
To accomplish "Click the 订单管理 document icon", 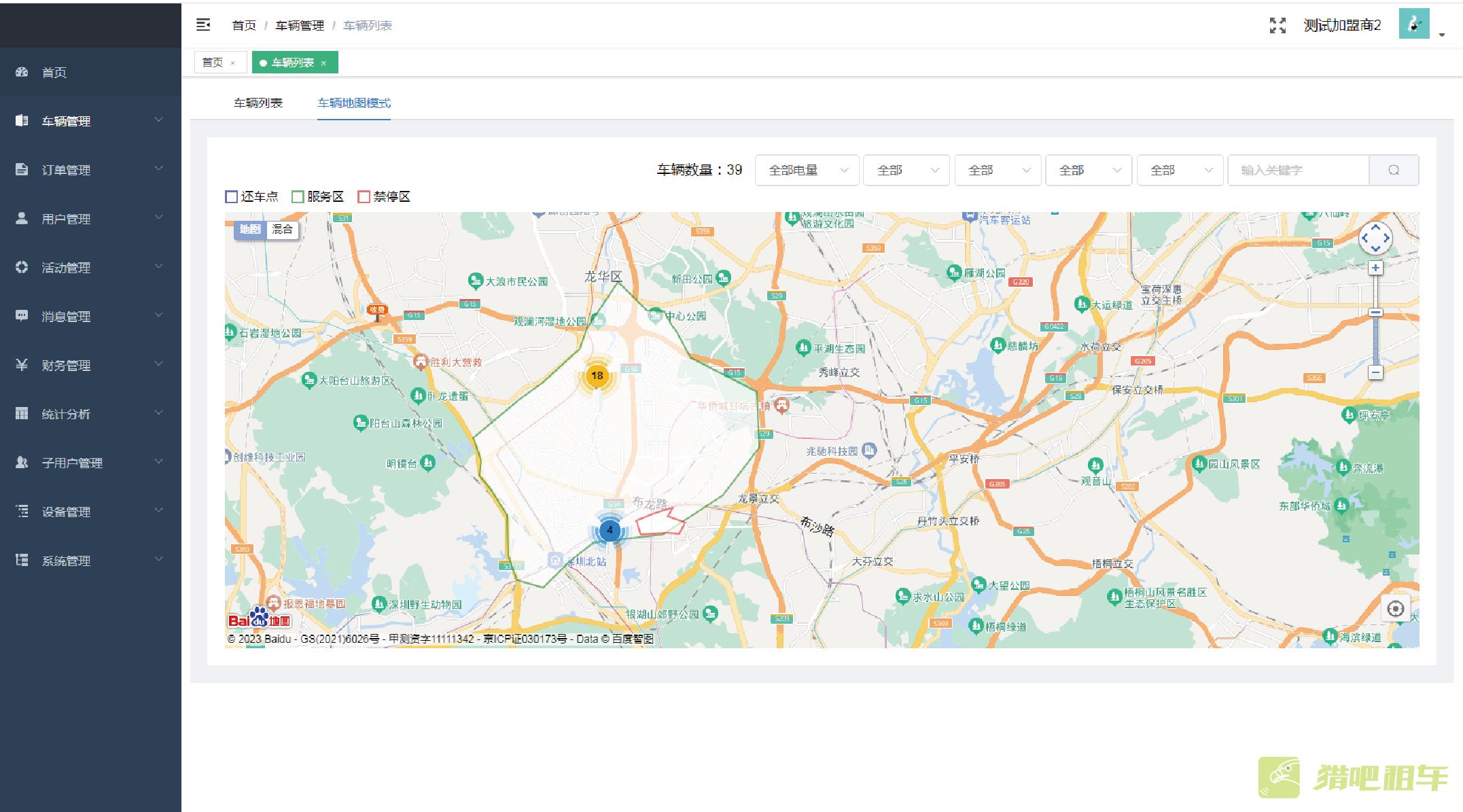I will [x=22, y=169].
